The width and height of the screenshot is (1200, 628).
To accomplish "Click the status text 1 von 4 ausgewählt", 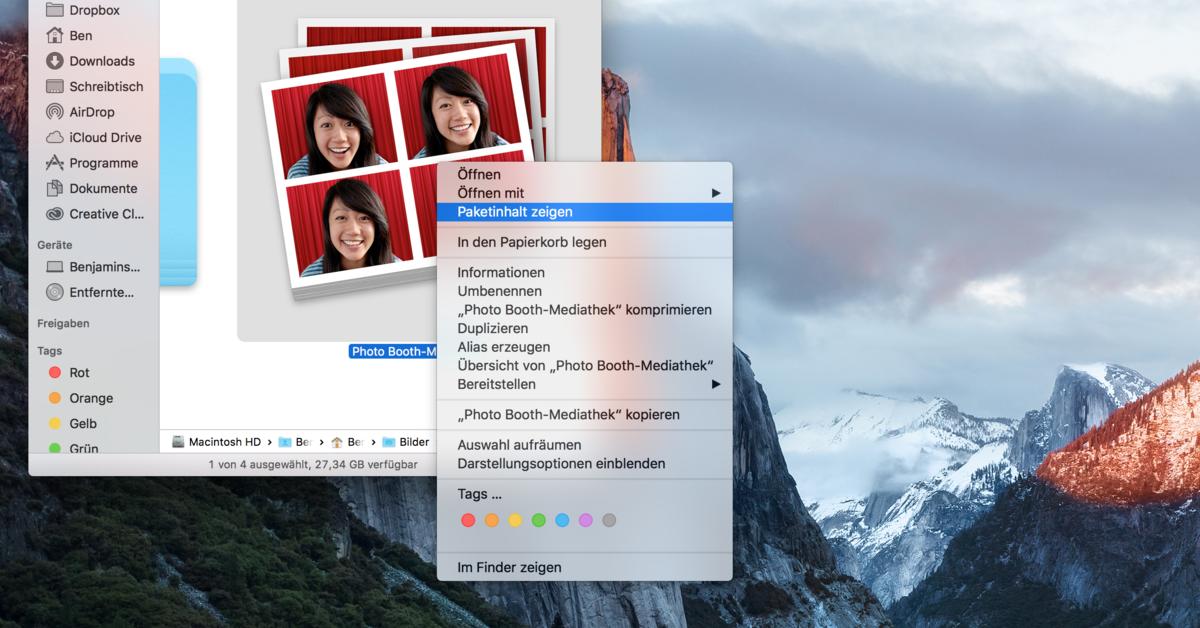I will [313, 465].
